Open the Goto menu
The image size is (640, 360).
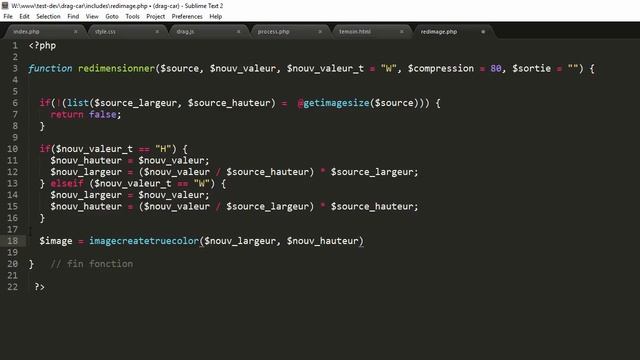click(x=112, y=16)
